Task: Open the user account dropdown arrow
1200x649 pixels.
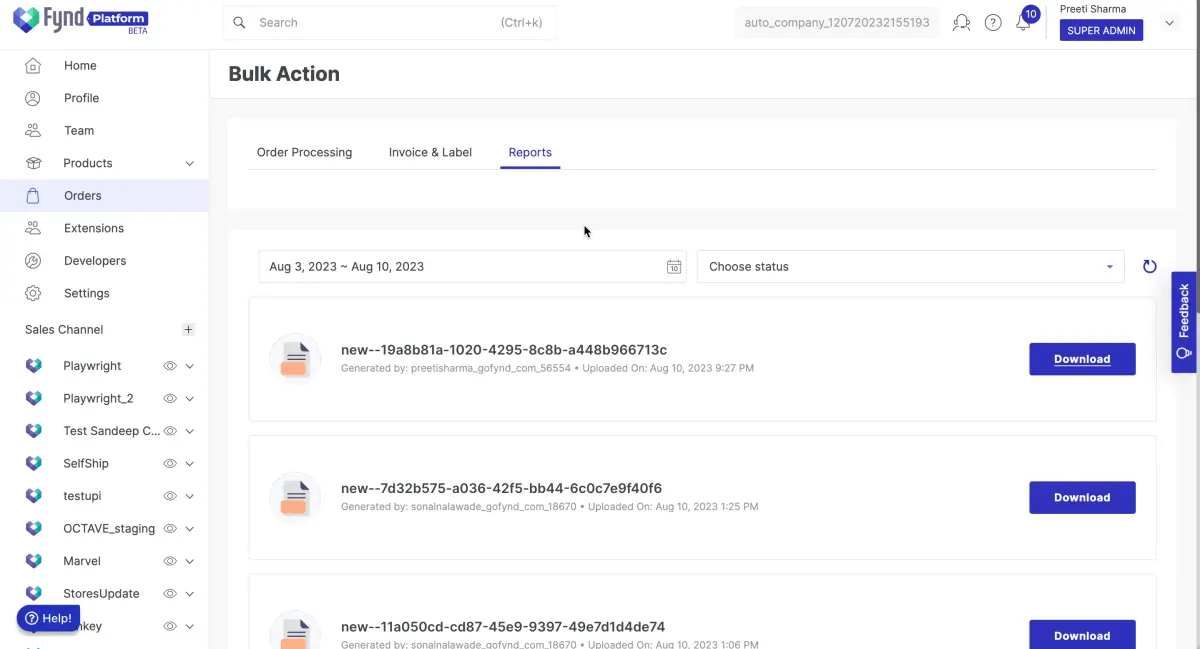Action: click(x=1170, y=22)
